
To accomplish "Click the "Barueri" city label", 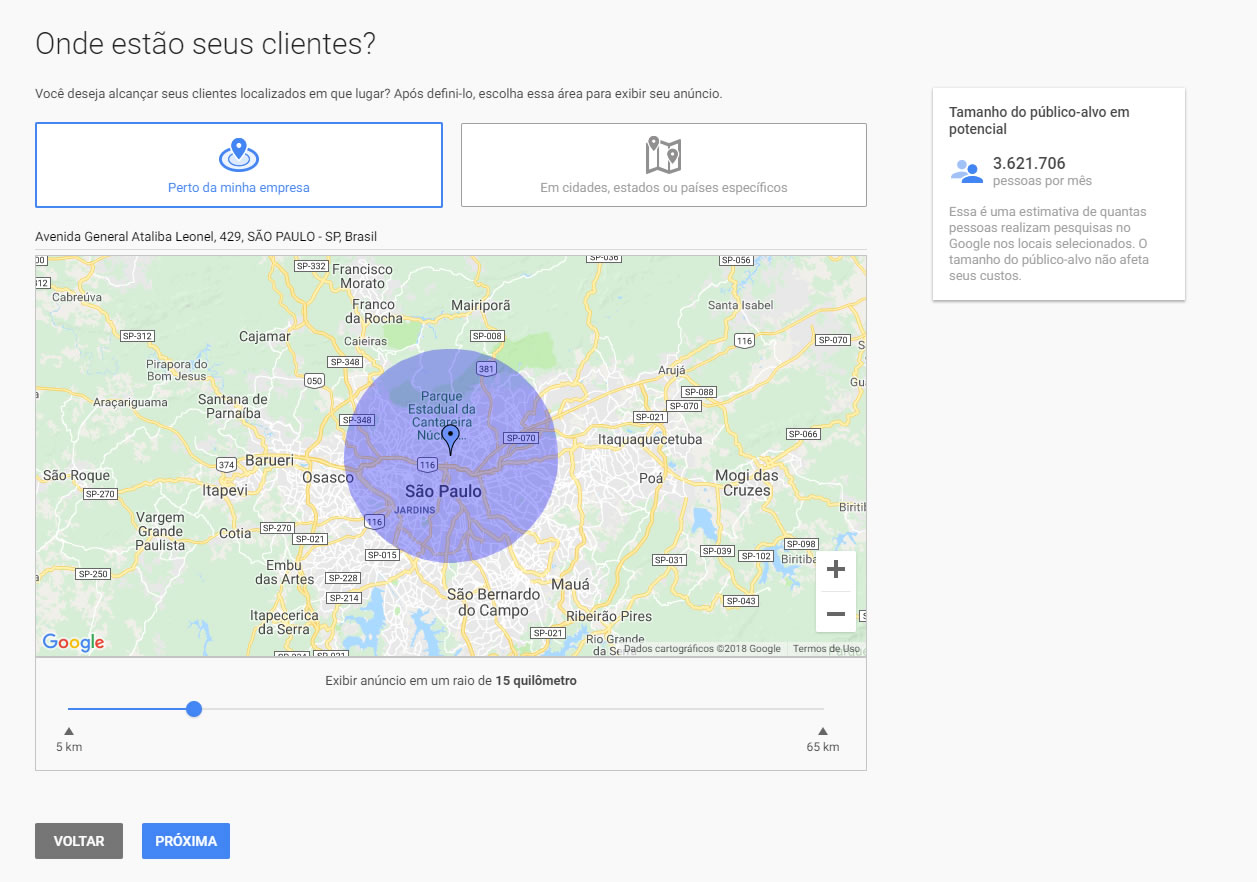I will pyautogui.click(x=269, y=460).
